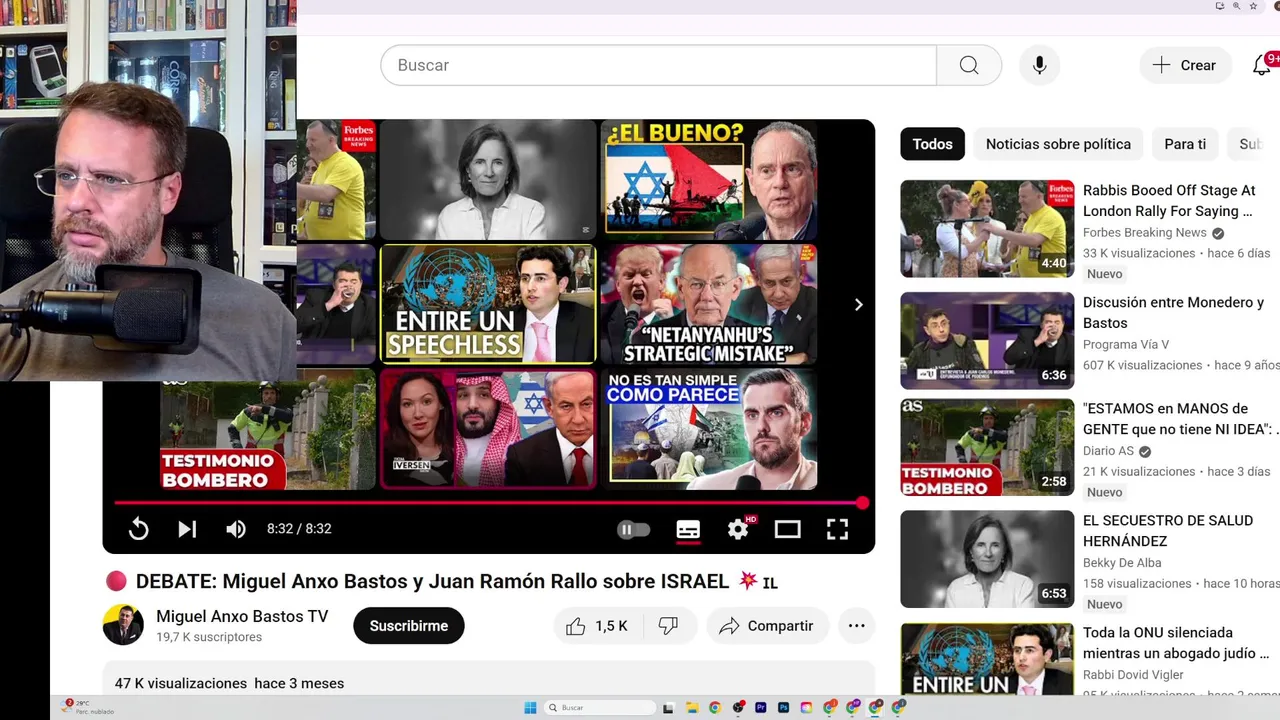The width and height of the screenshot is (1280, 720).
Task: Open Miguel Anxo Bastos TV channel avatar
Action: tap(123, 625)
